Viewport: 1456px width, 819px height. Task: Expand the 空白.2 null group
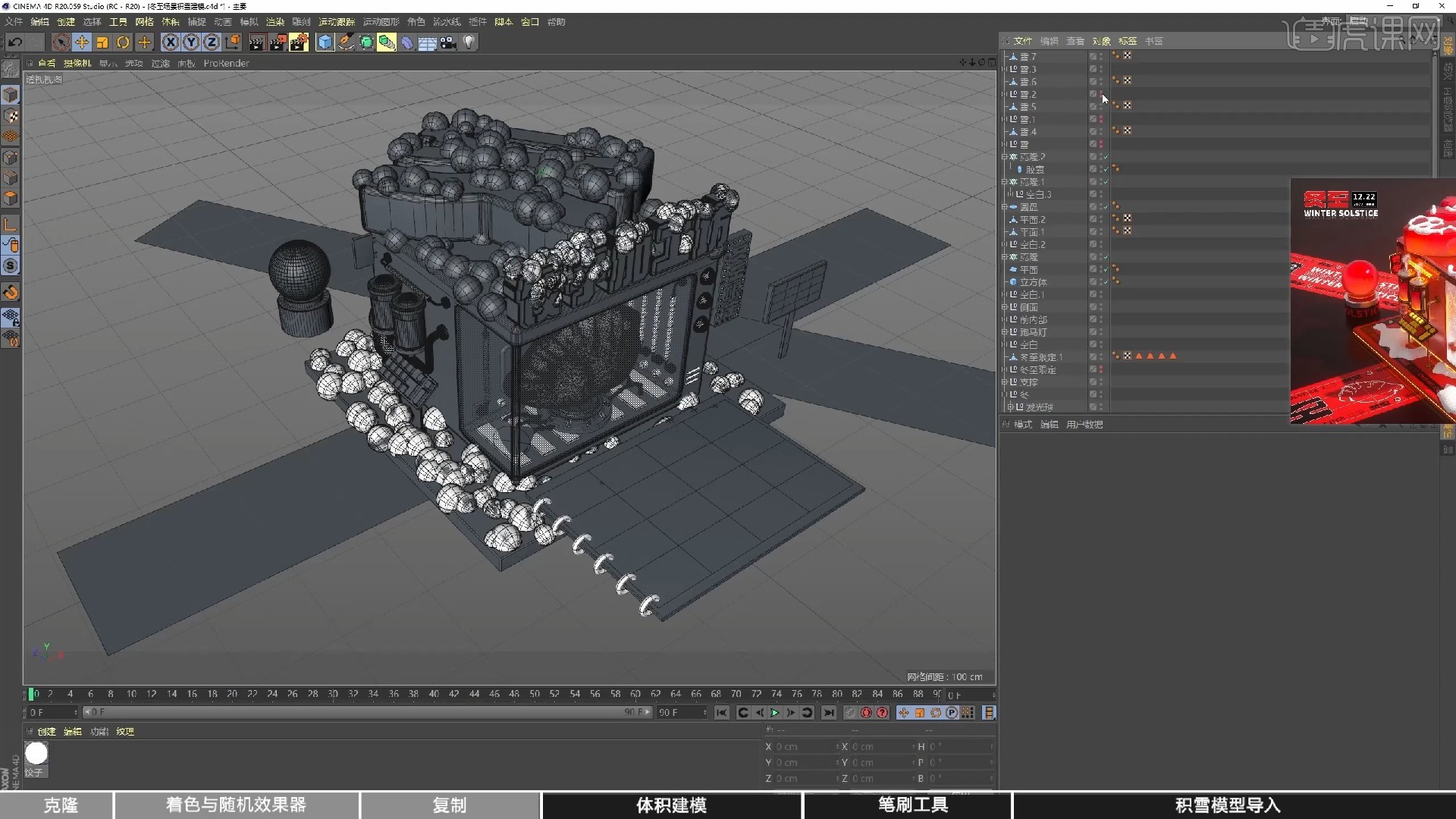(1005, 245)
